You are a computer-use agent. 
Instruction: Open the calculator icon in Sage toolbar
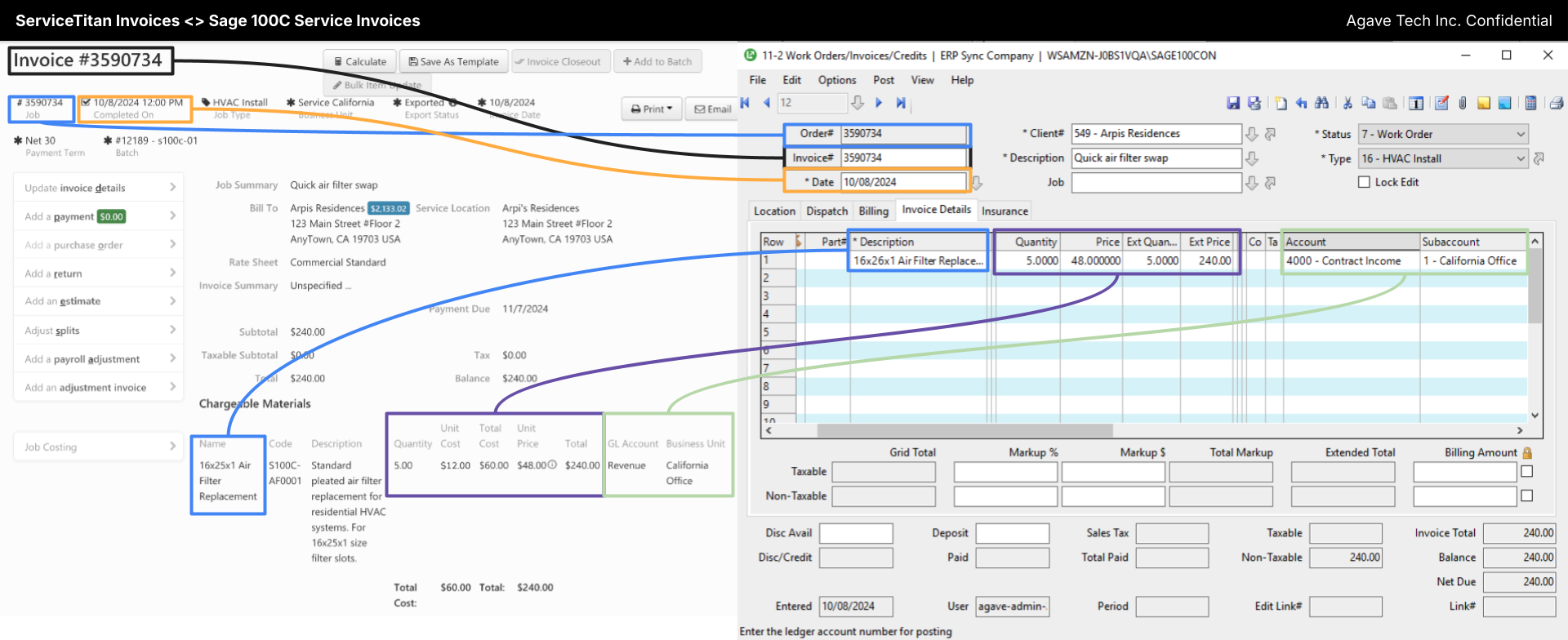(1530, 103)
